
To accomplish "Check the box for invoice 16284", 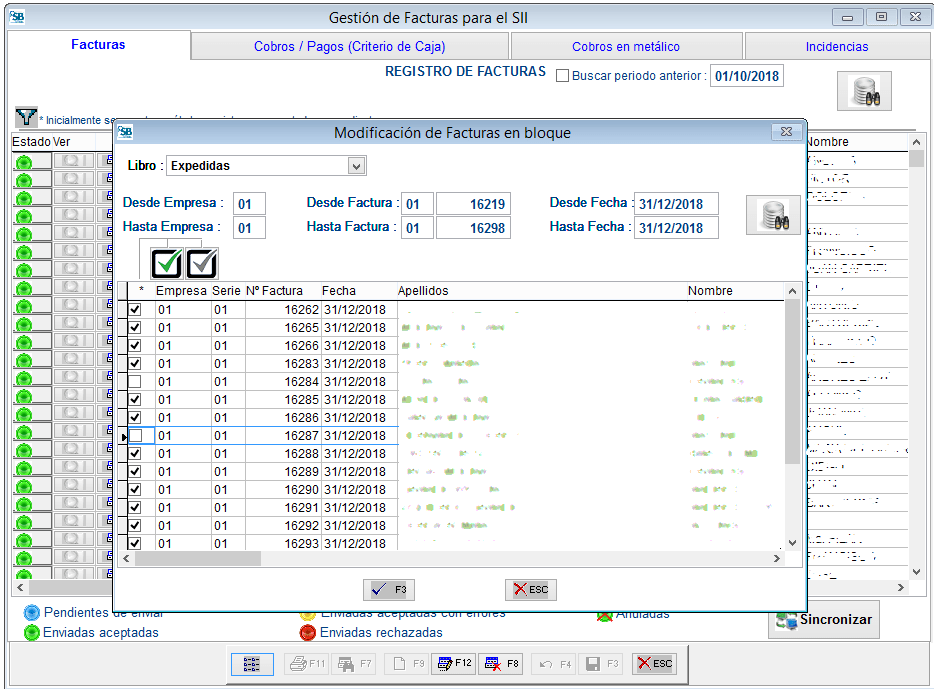I will click(135, 382).
